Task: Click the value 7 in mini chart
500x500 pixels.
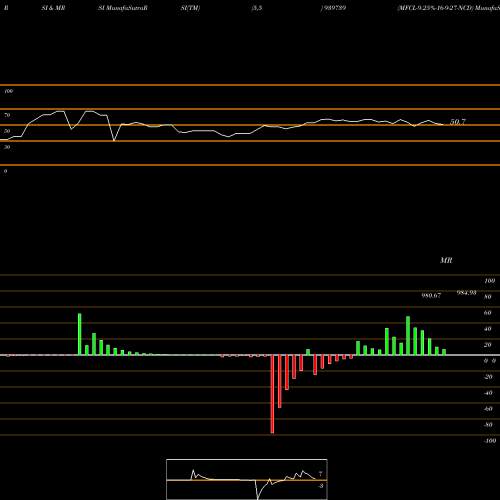Action: pyautogui.click(x=320, y=474)
